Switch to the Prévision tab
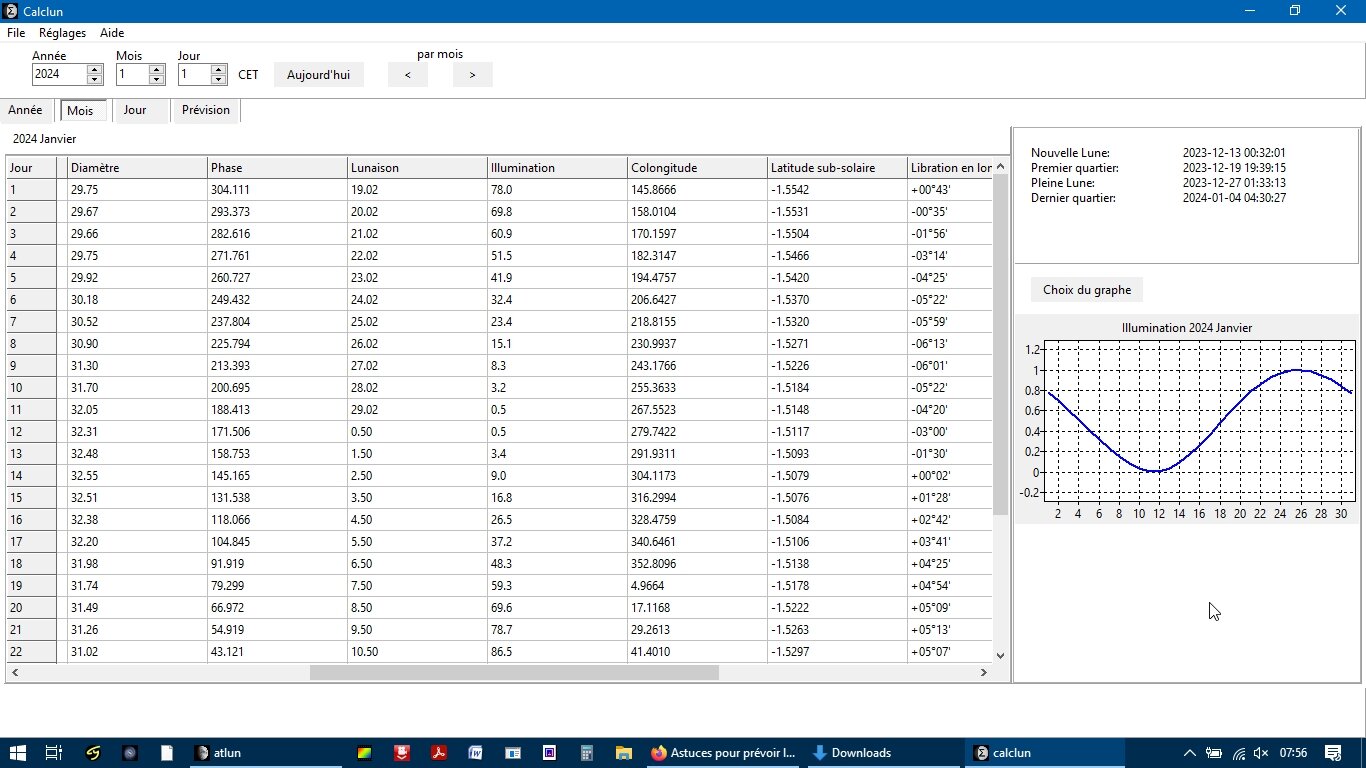 [x=206, y=110]
